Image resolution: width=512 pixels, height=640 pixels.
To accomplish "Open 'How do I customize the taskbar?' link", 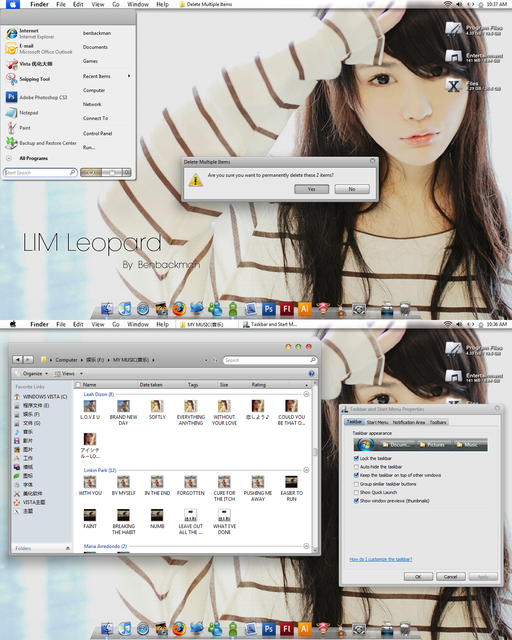I will tap(381, 559).
